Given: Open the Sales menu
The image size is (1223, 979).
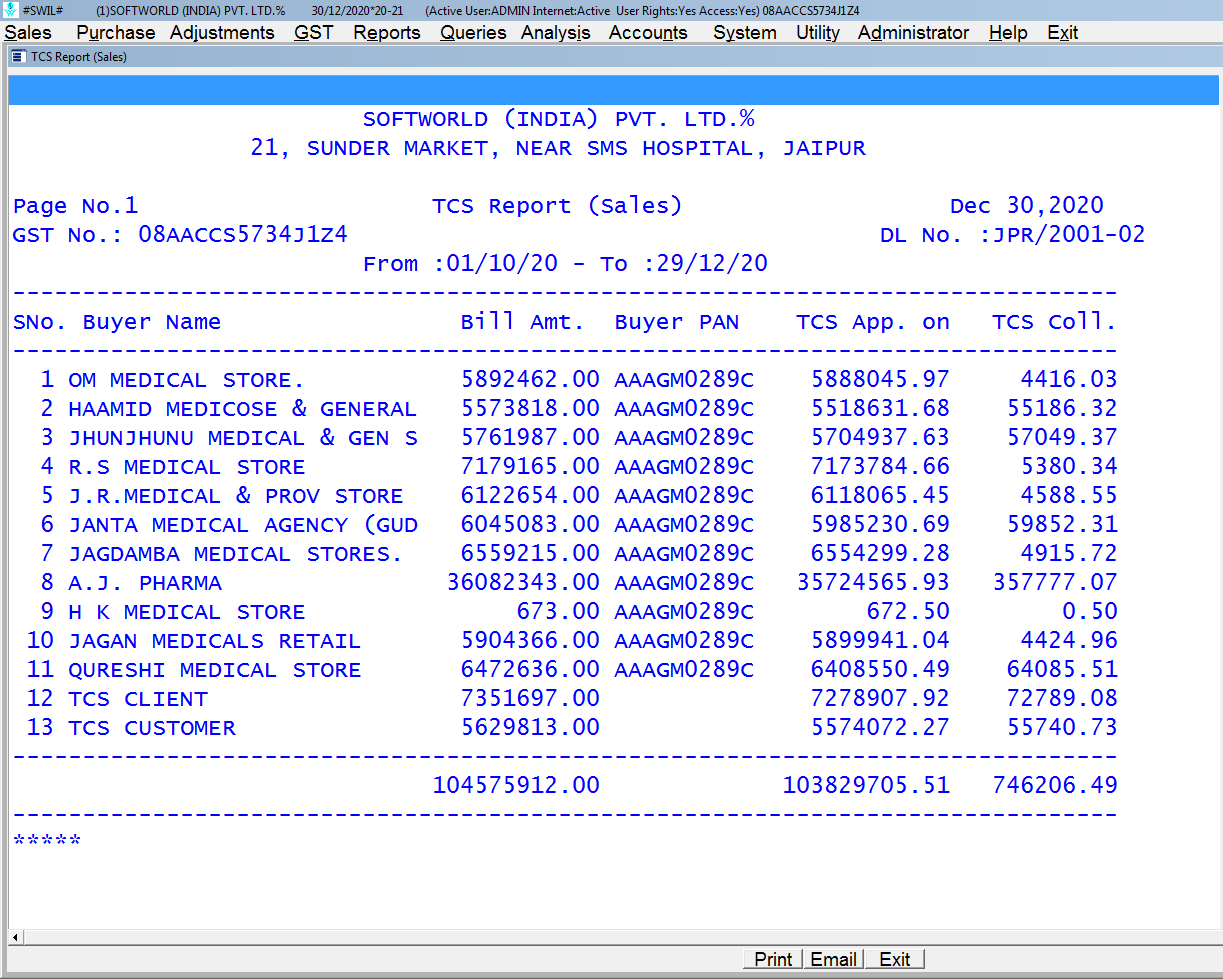Looking at the screenshot, I should (x=28, y=33).
